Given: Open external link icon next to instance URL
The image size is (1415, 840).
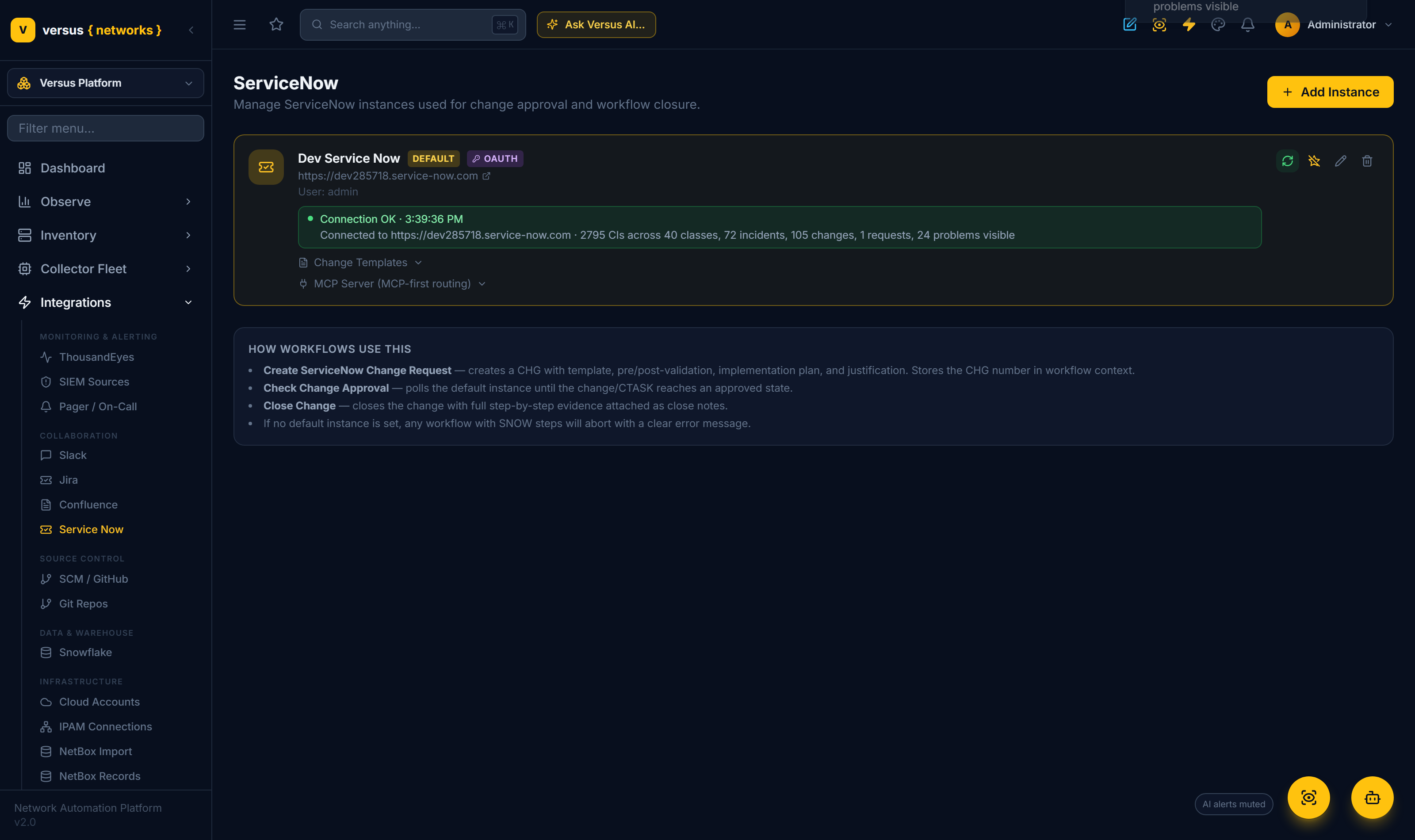Looking at the screenshot, I should point(486,176).
